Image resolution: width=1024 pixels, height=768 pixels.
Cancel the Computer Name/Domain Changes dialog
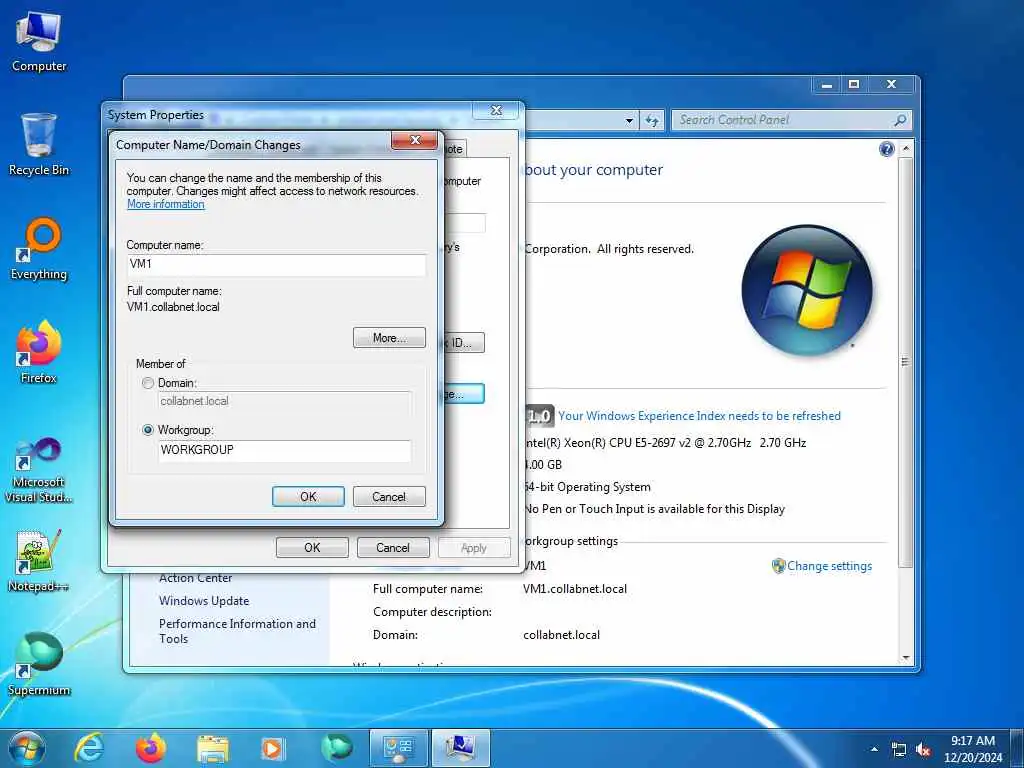tap(389, 497)
